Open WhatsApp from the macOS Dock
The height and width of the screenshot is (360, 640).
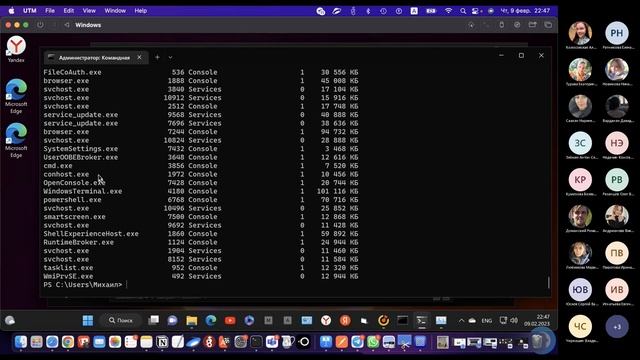click(x=373, y=342)
